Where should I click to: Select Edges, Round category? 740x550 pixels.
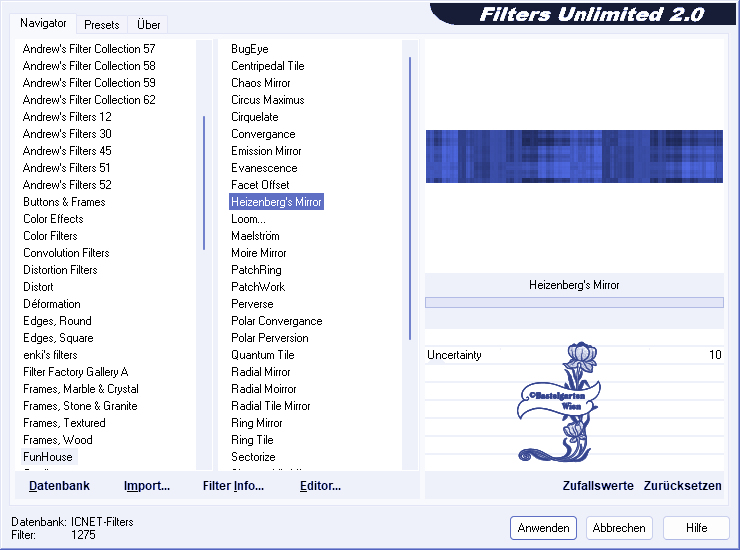[57, 321]
